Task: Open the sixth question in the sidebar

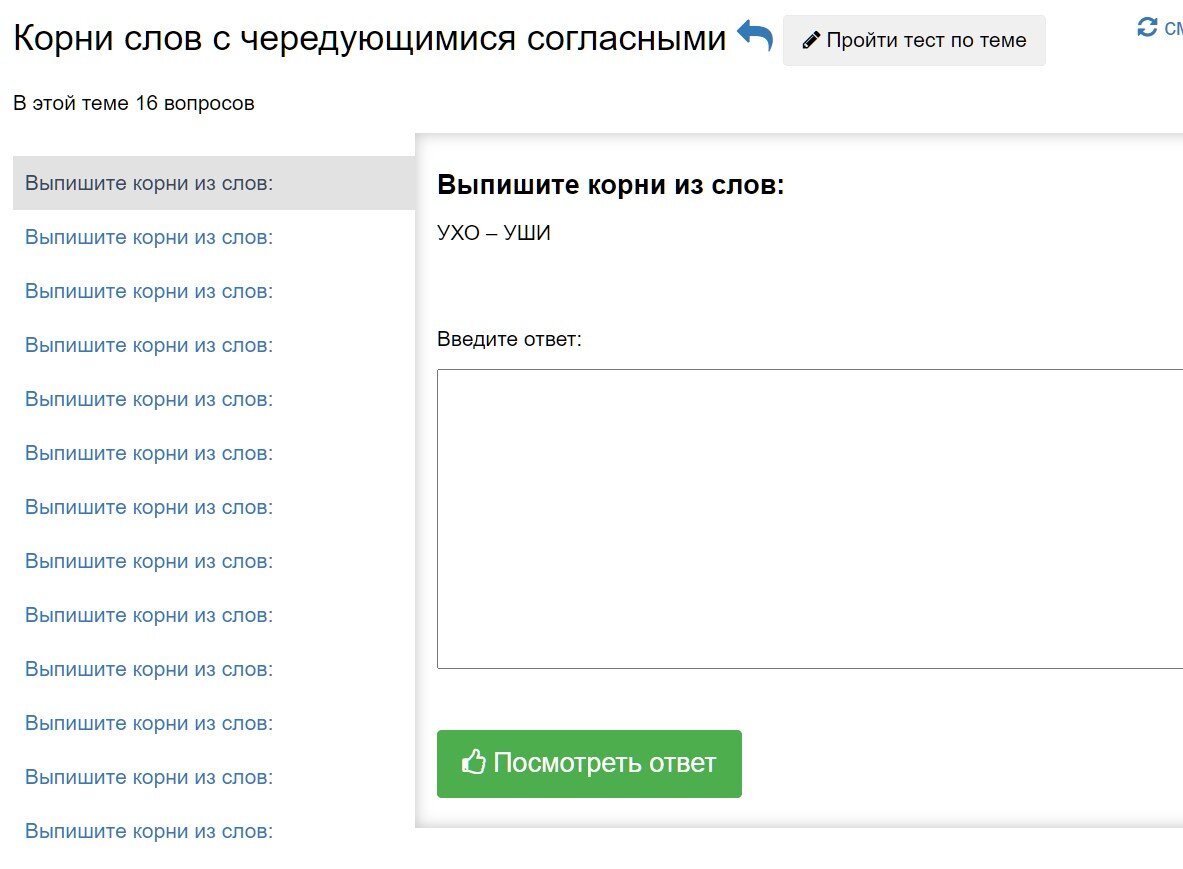Action: 147,453
